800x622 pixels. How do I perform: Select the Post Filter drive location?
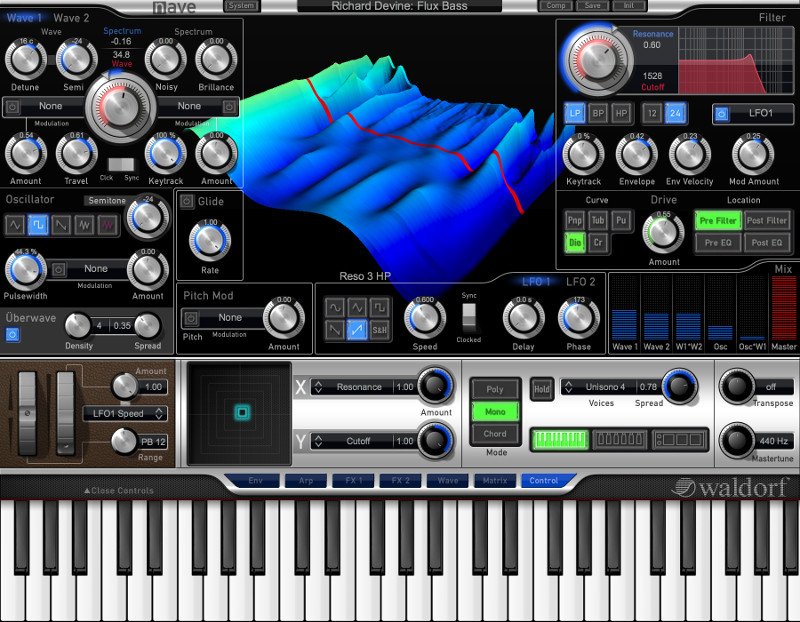767,220
